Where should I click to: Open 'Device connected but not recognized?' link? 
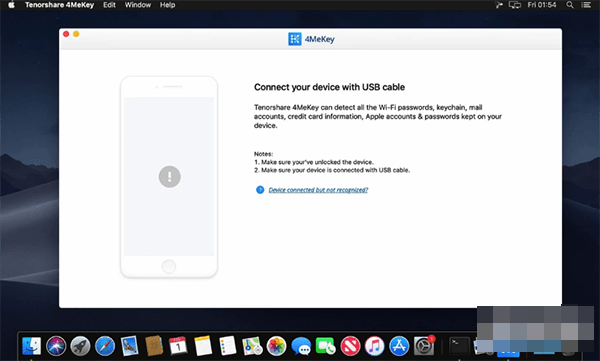(x=318, y=190)
